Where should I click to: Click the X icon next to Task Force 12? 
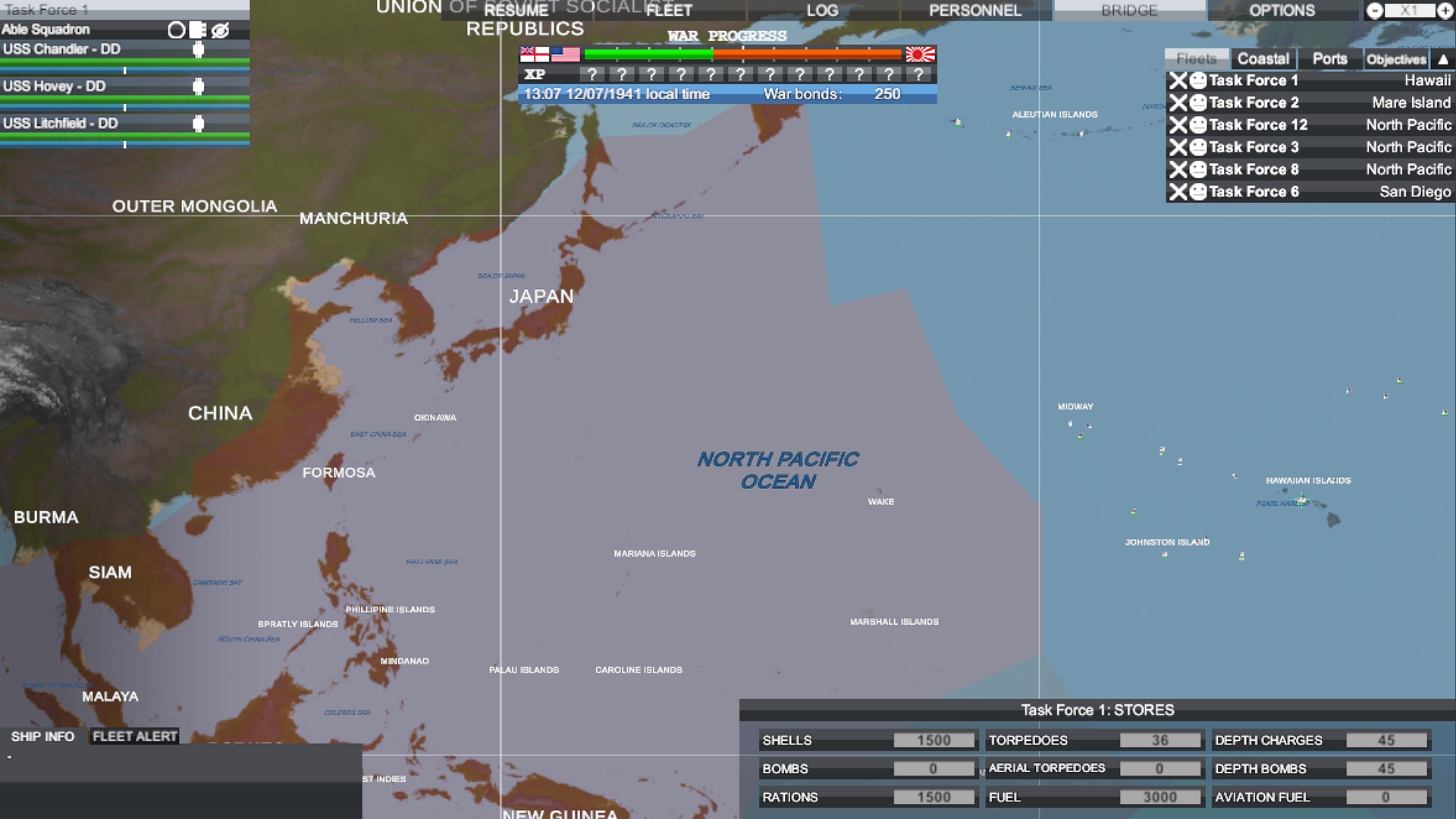point(1178,124)
